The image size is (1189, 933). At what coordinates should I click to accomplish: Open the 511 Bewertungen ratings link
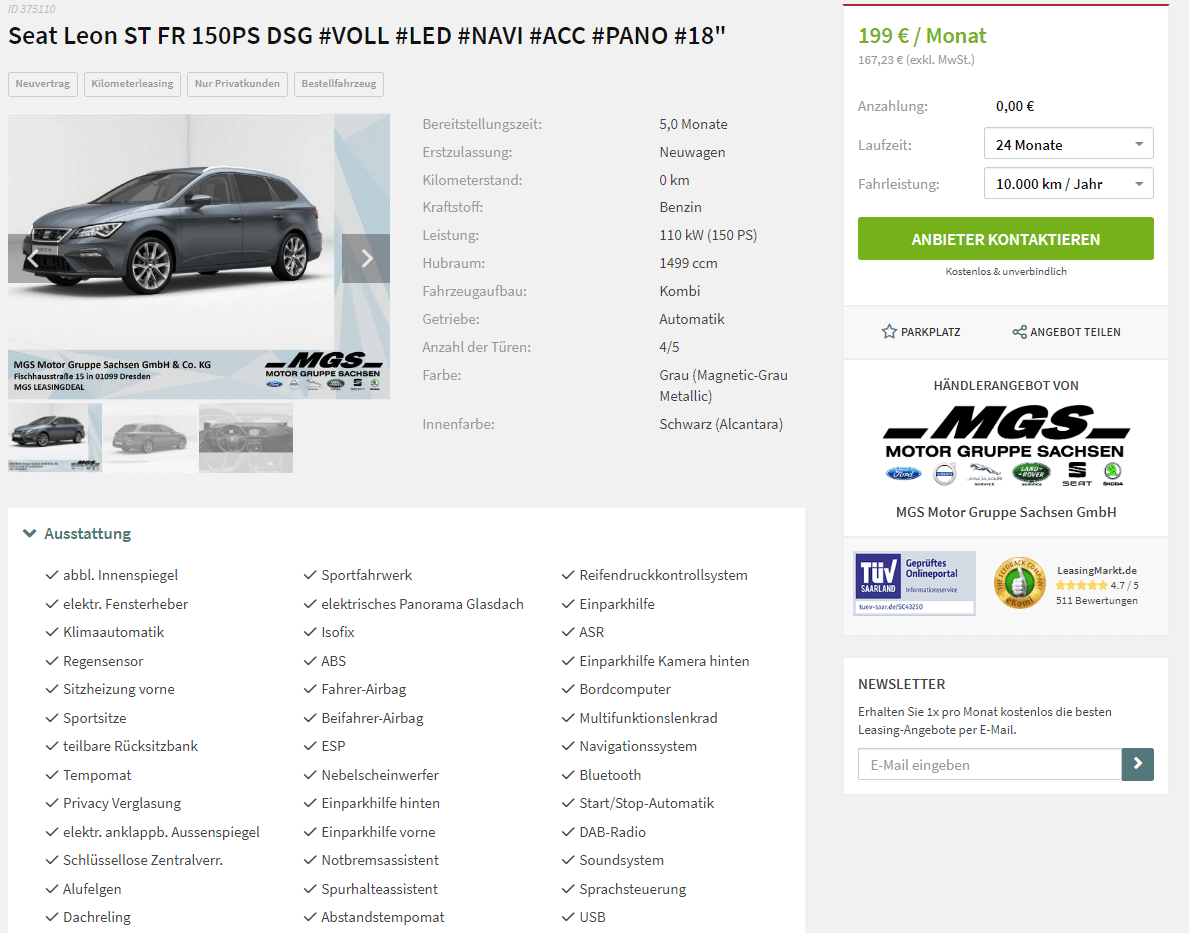1096,601
